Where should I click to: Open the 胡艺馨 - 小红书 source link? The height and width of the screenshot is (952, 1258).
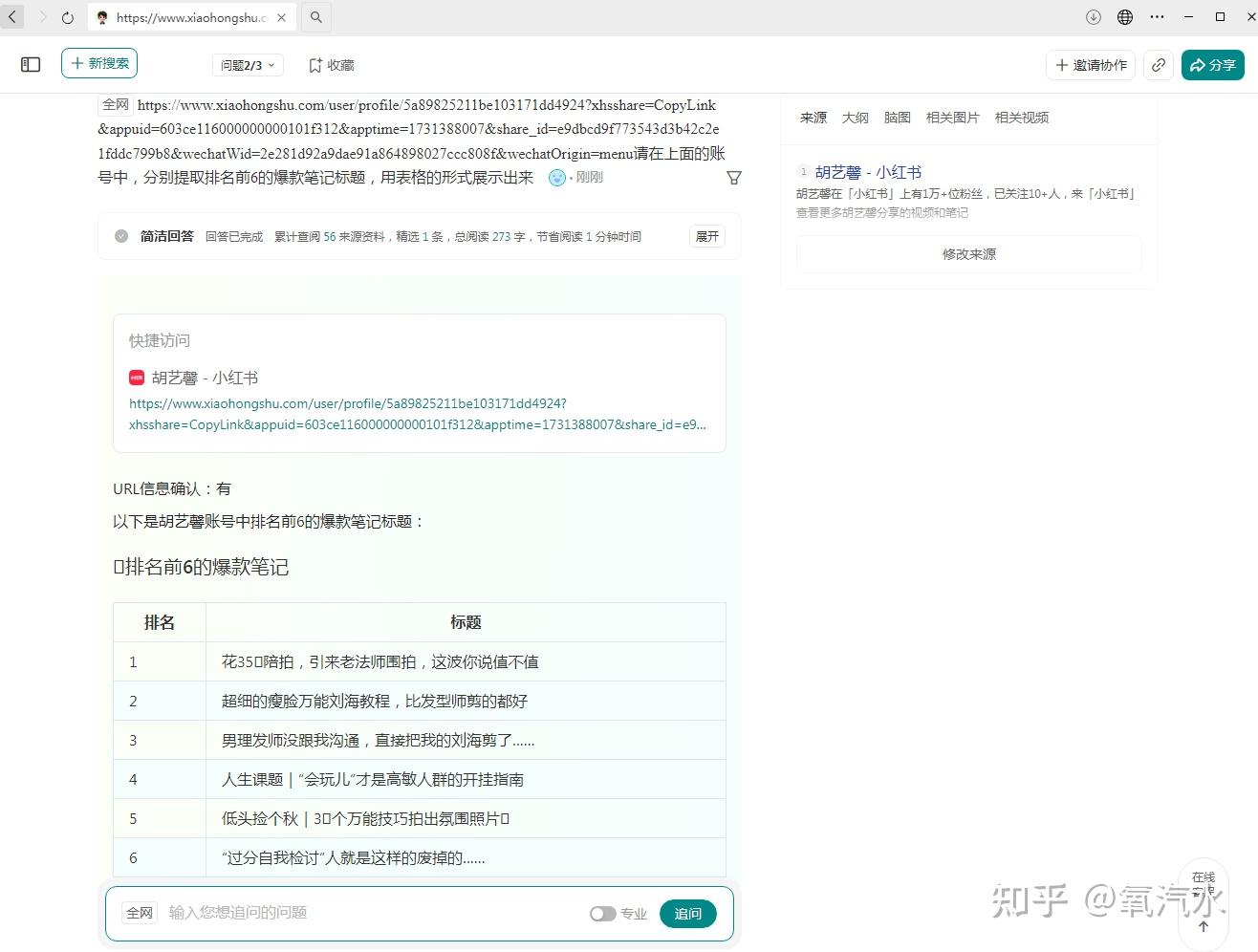tap(868, 172)
